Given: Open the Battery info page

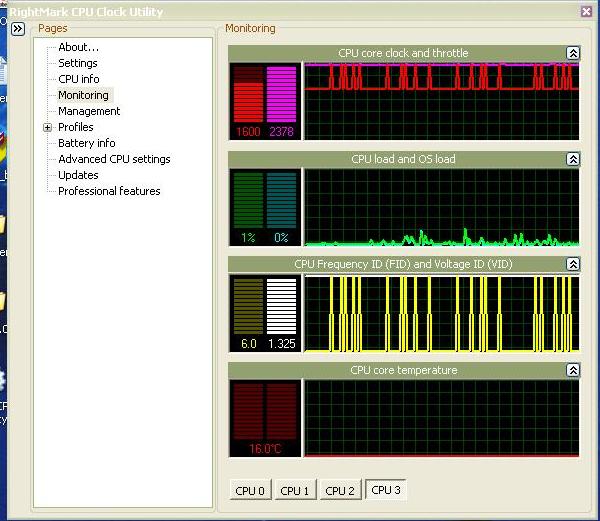Looking at the screenshot, I should [87, 143].
